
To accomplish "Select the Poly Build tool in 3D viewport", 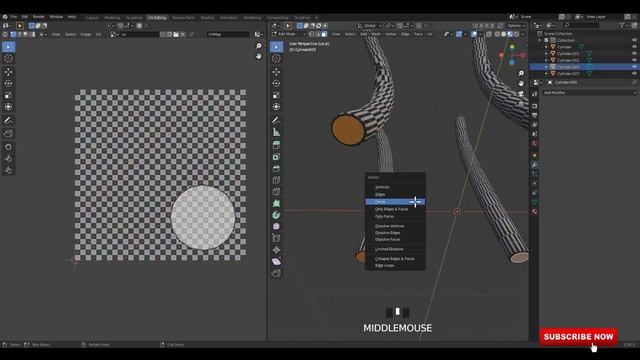I will pyautogui.click(x=276, y=203).
